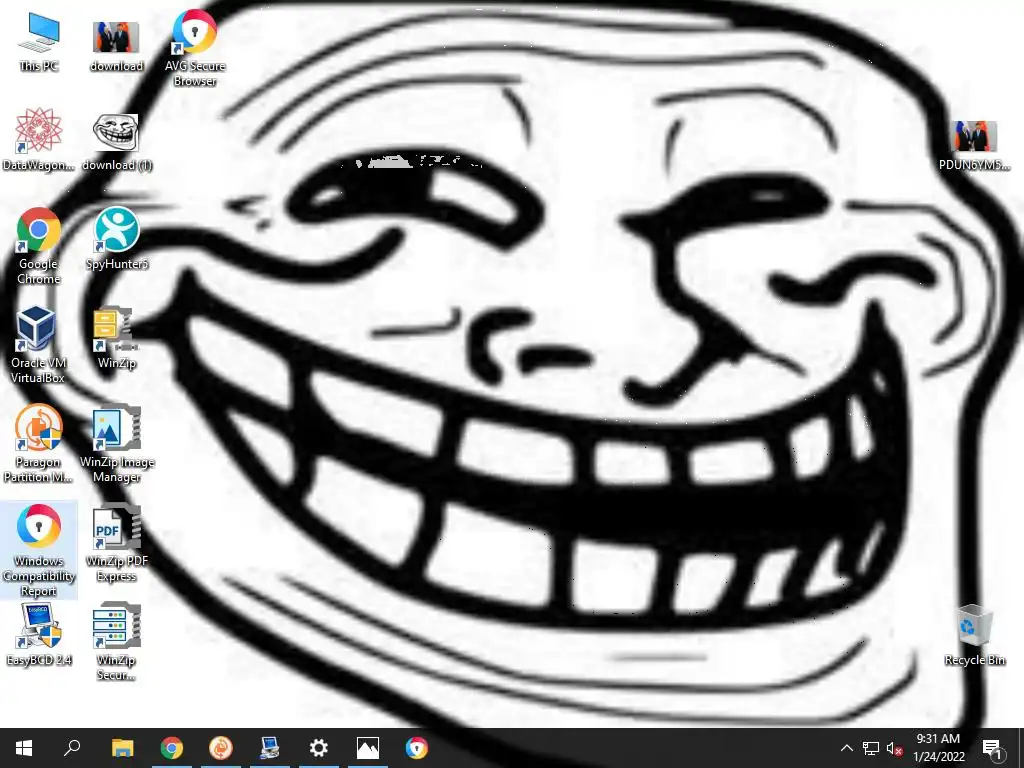Open the 'download' image file on desktop
Image resolution: width=1024 pixels, height=768 pixels.
click(x=116, y=46)
